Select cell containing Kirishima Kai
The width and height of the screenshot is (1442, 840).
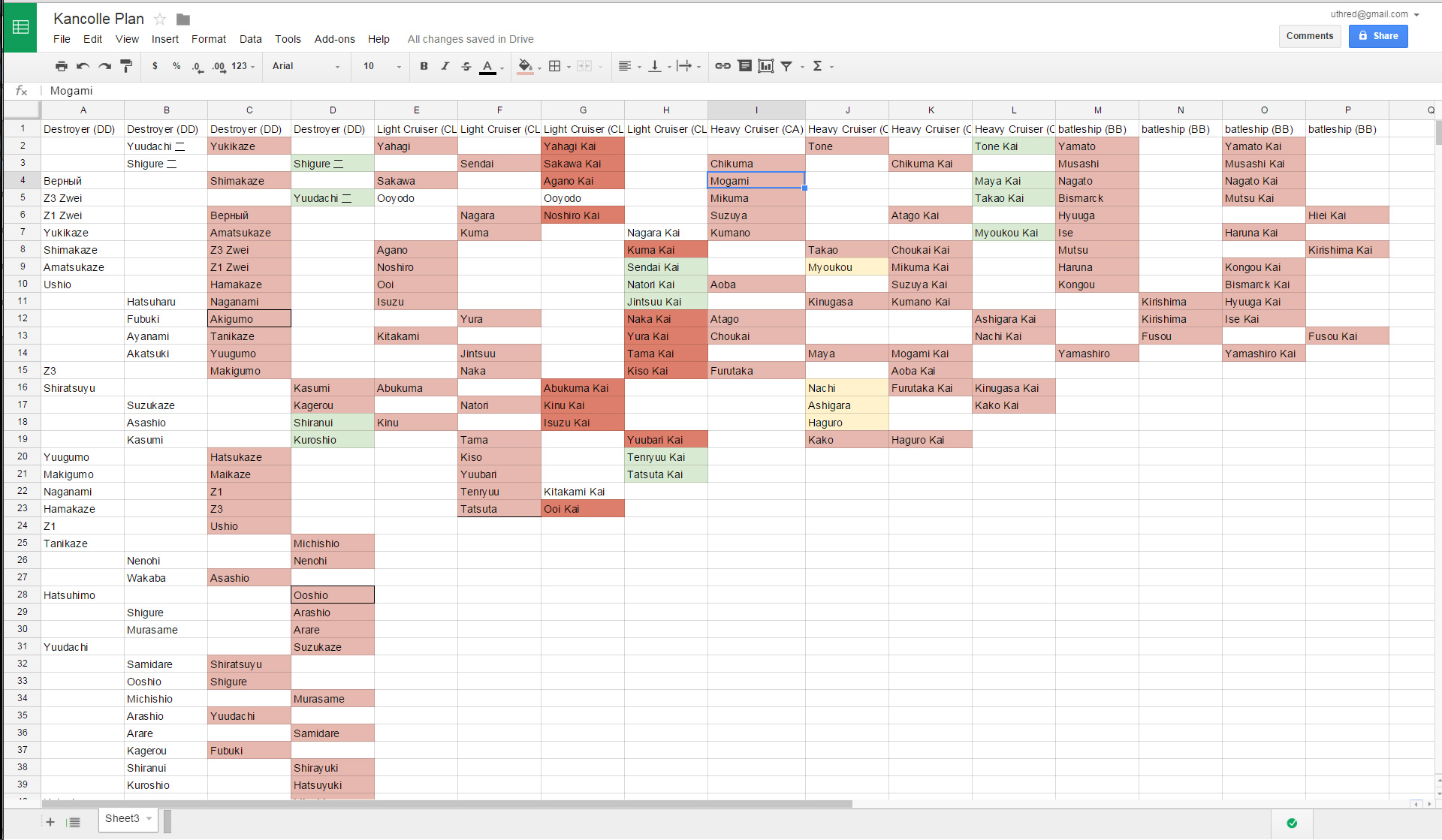pos(1347,250)
